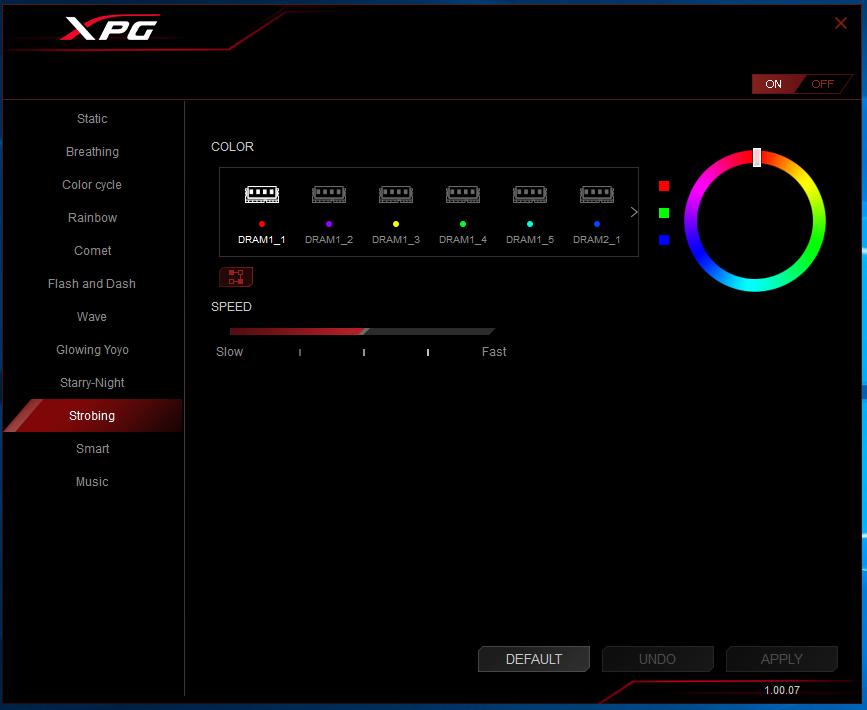Click the XPG logo

pos(110,28)
